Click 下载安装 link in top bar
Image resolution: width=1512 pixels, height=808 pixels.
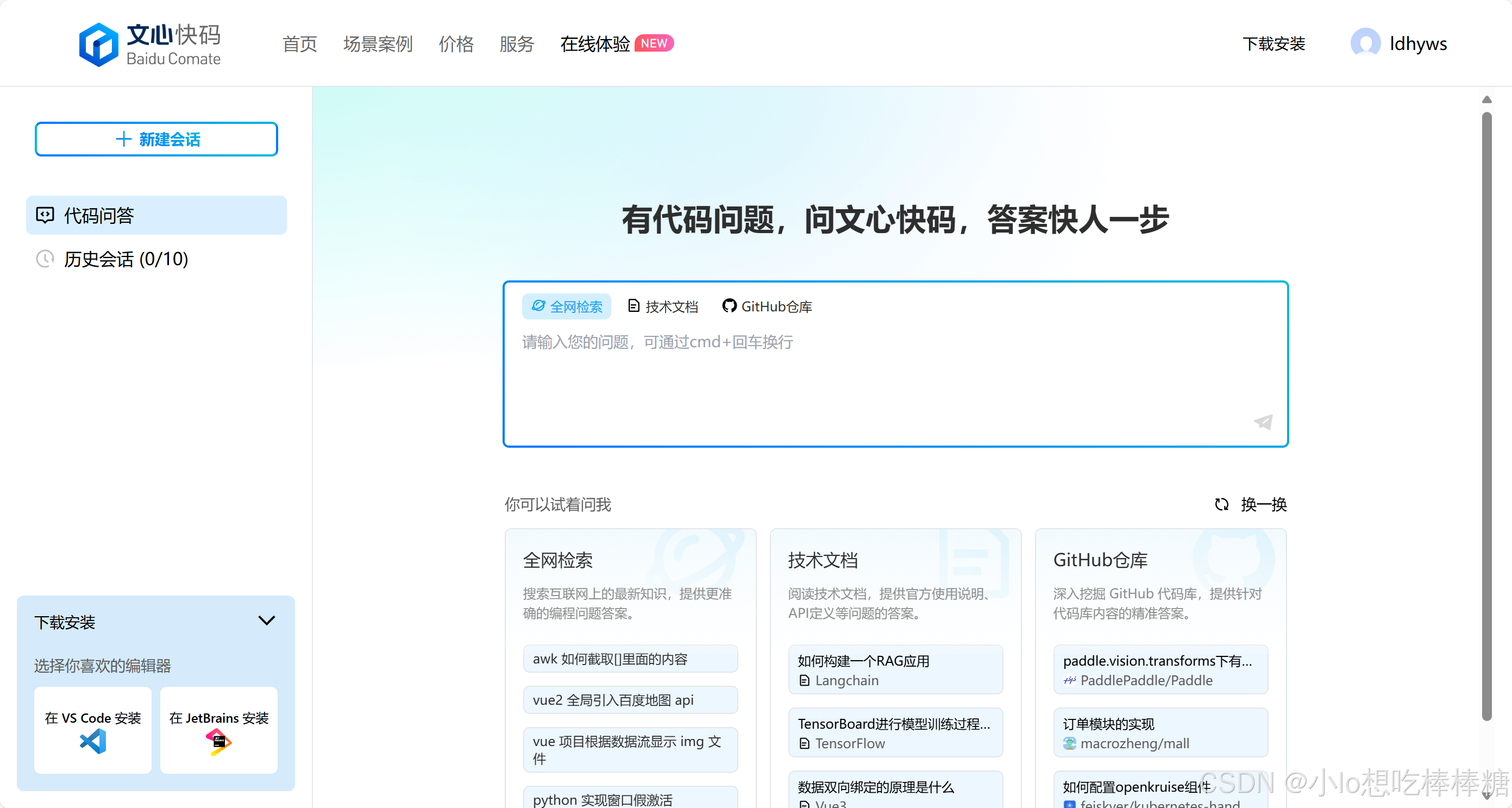(x=1273, y=44)
